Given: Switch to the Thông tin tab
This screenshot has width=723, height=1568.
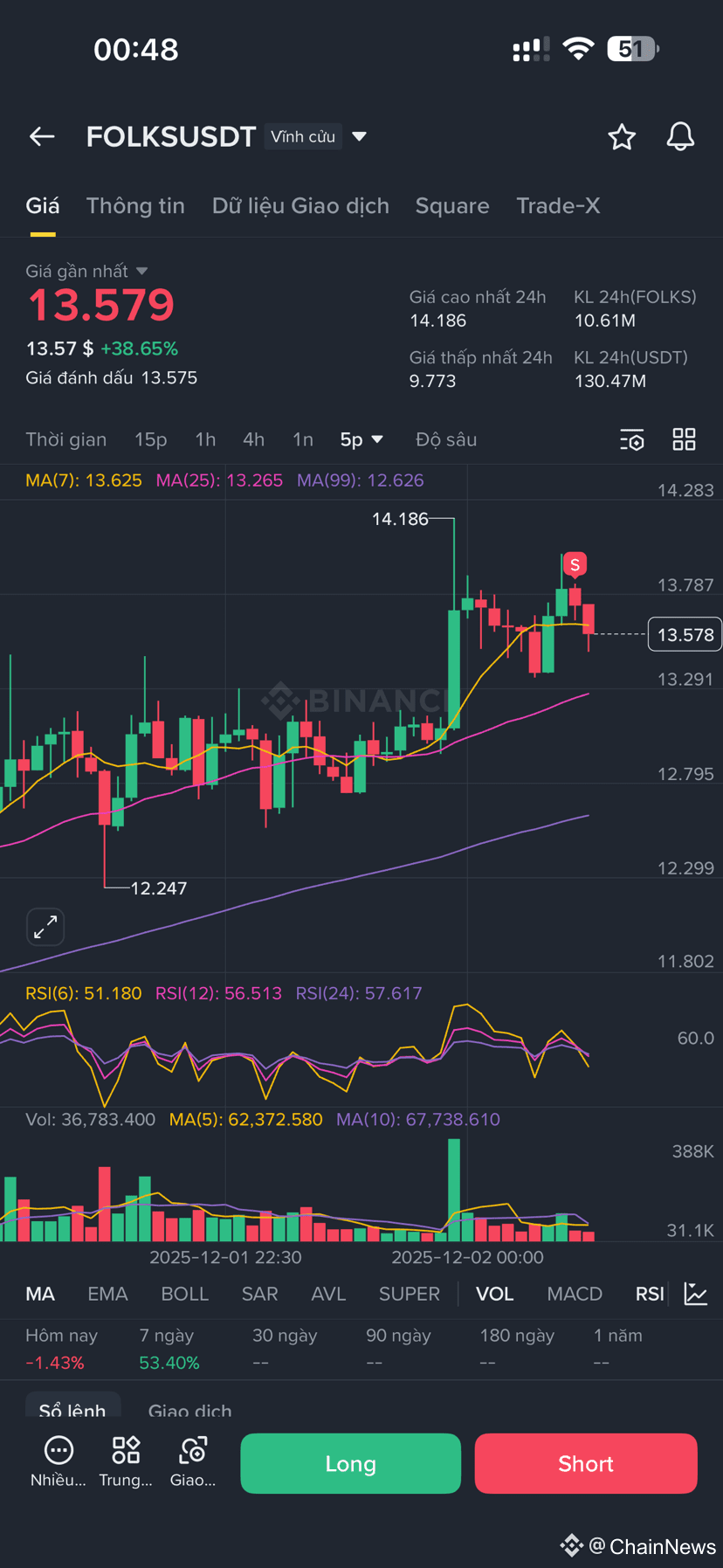Looking at the screenshot, I should [135, 206].
